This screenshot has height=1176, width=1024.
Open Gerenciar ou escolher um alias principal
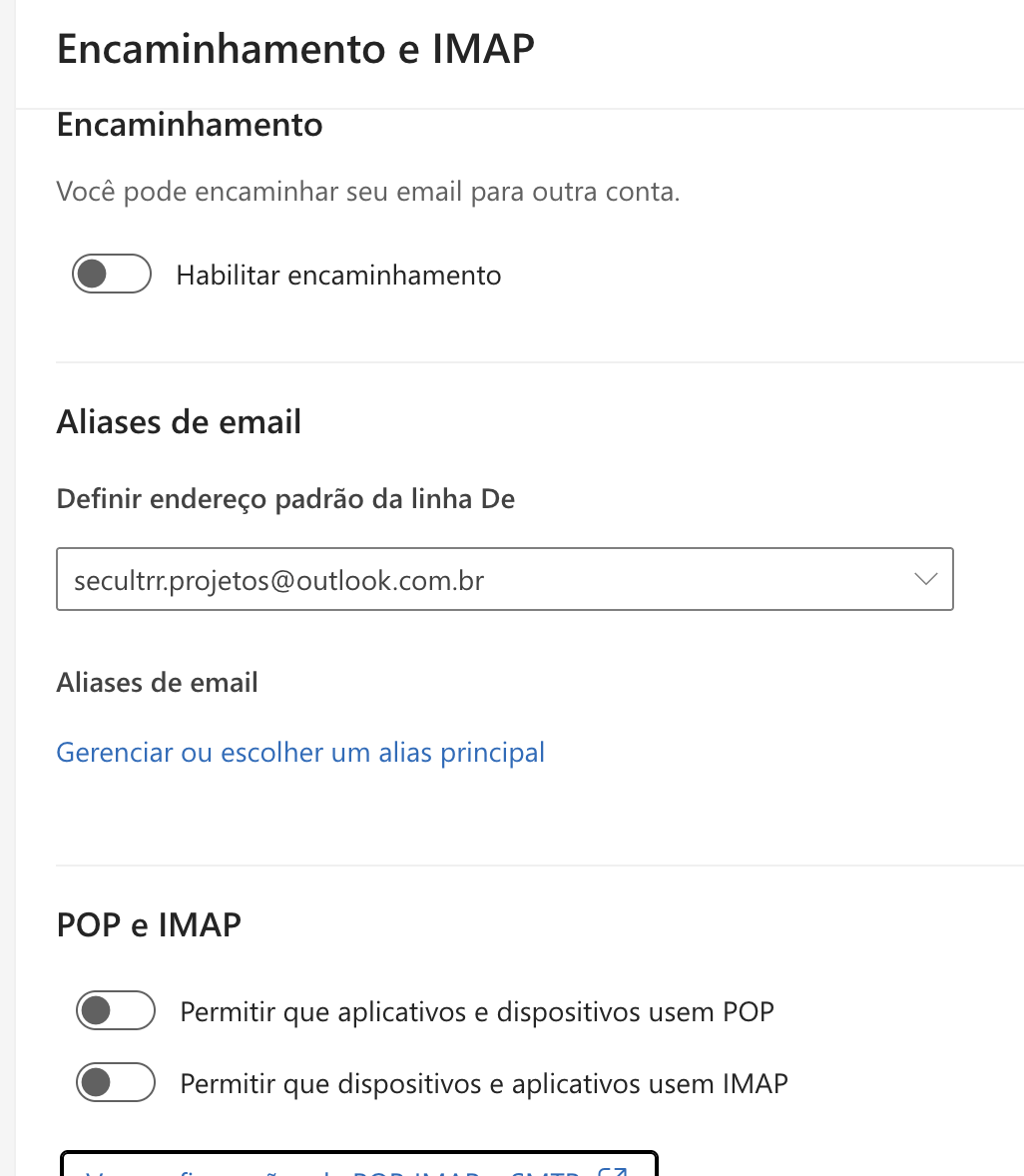(x=300, y=752)
